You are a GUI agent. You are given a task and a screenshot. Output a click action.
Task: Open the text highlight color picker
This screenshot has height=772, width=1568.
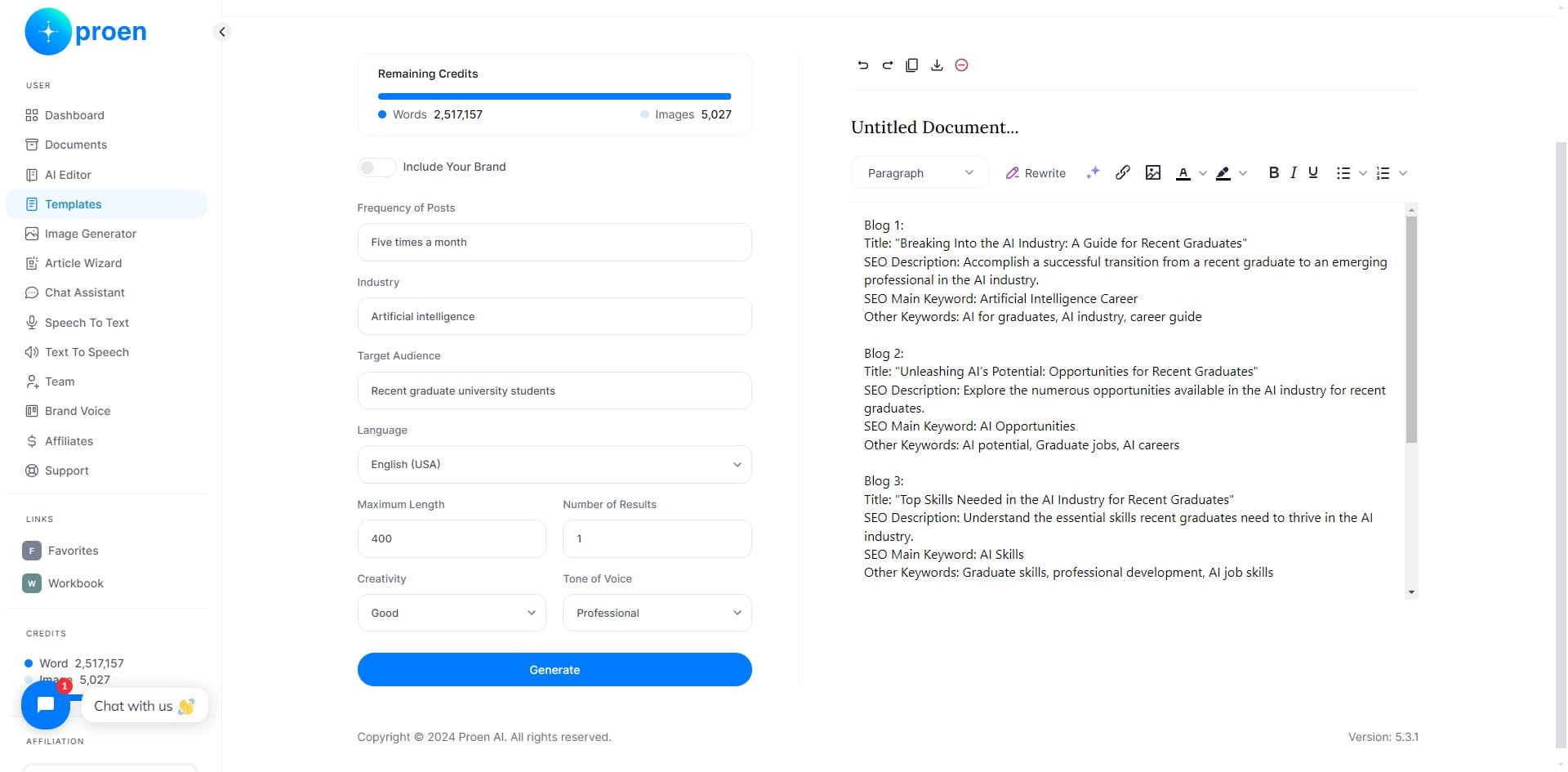(1231, 173)
